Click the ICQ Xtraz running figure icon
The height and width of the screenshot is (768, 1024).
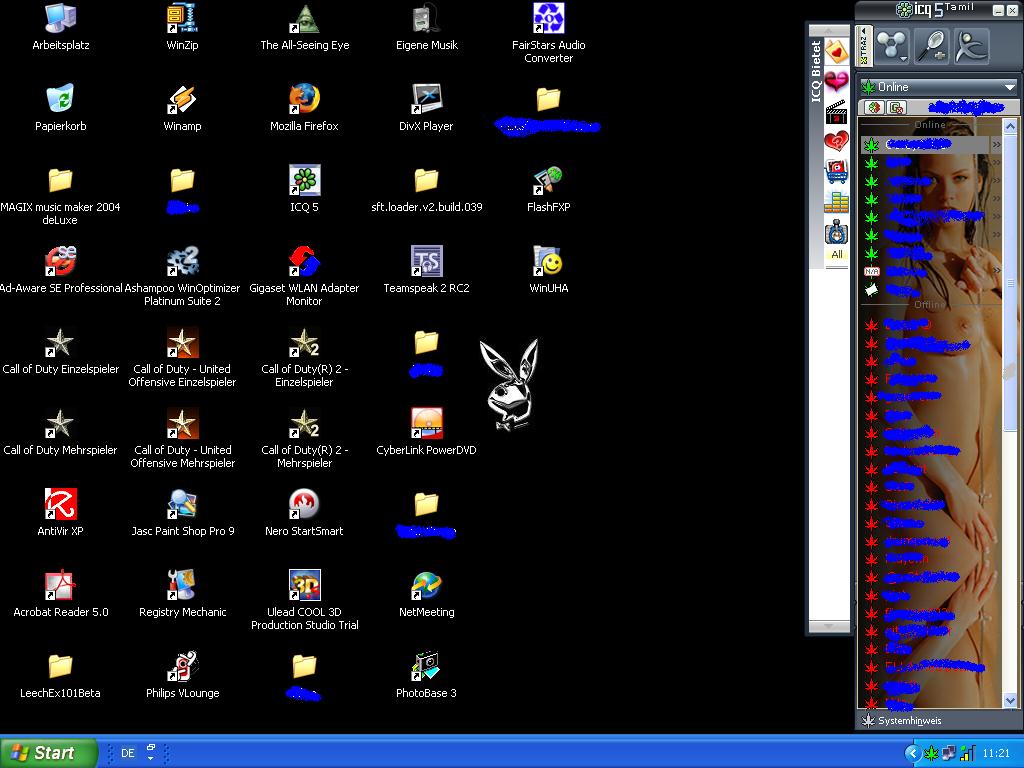970,46
